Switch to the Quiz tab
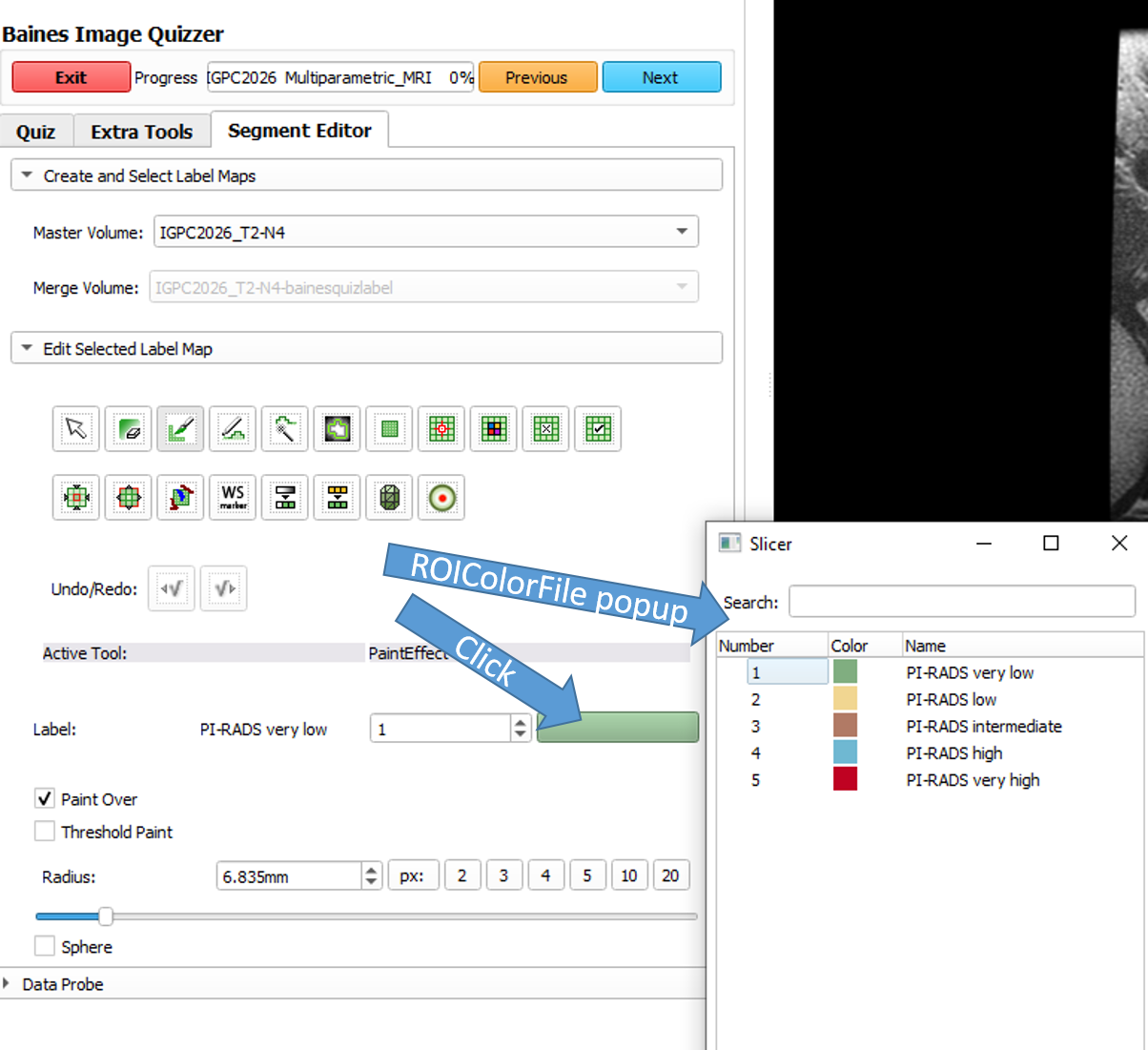This screenshot has height=1050, width=1148. coord(36,132)
